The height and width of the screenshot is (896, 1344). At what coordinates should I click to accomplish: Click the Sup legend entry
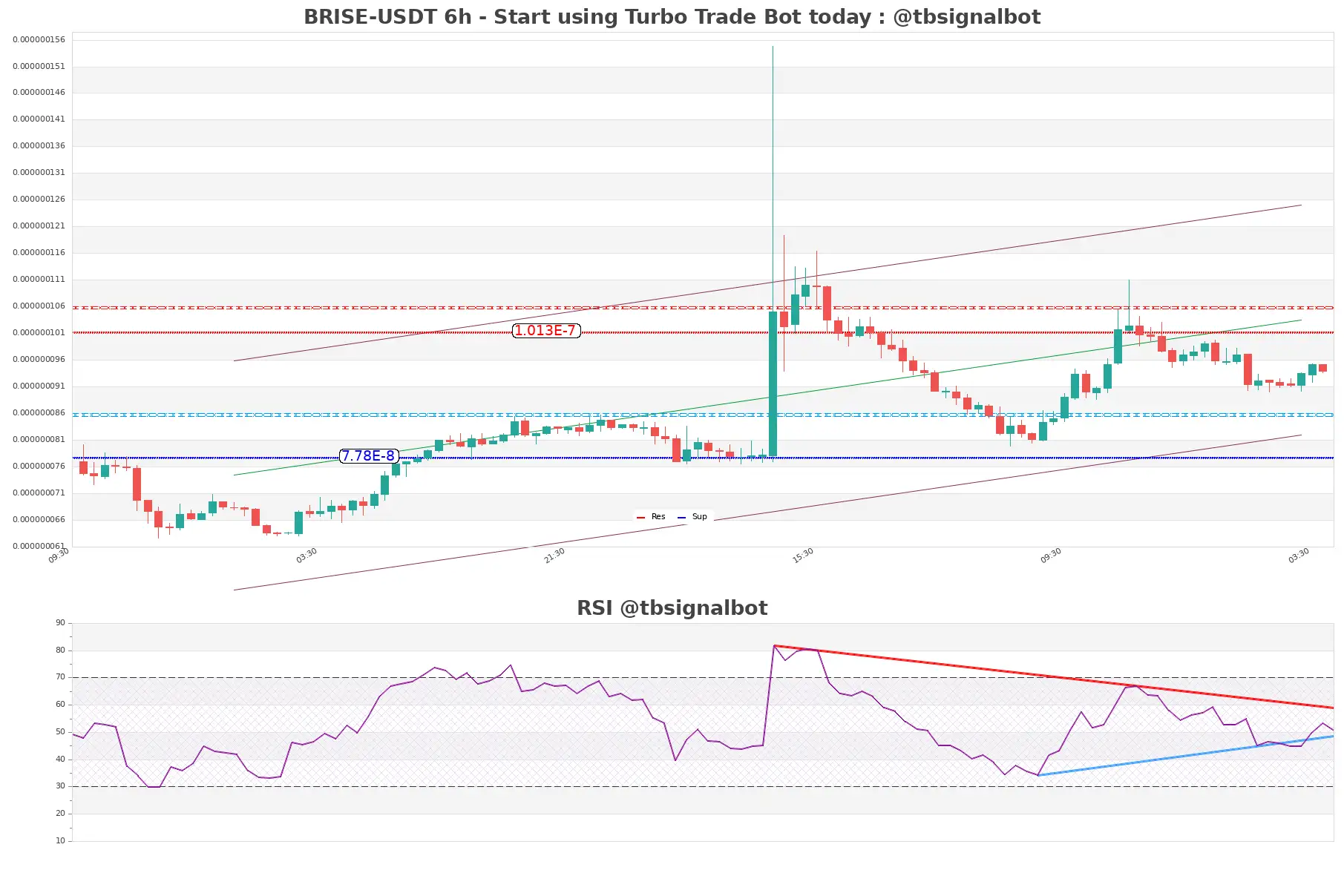click(x=692, y=517)
